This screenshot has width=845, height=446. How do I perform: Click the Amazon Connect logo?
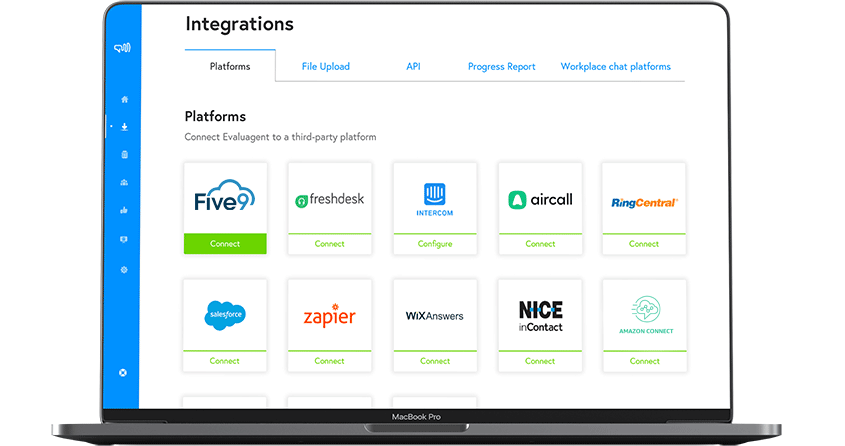646,315
